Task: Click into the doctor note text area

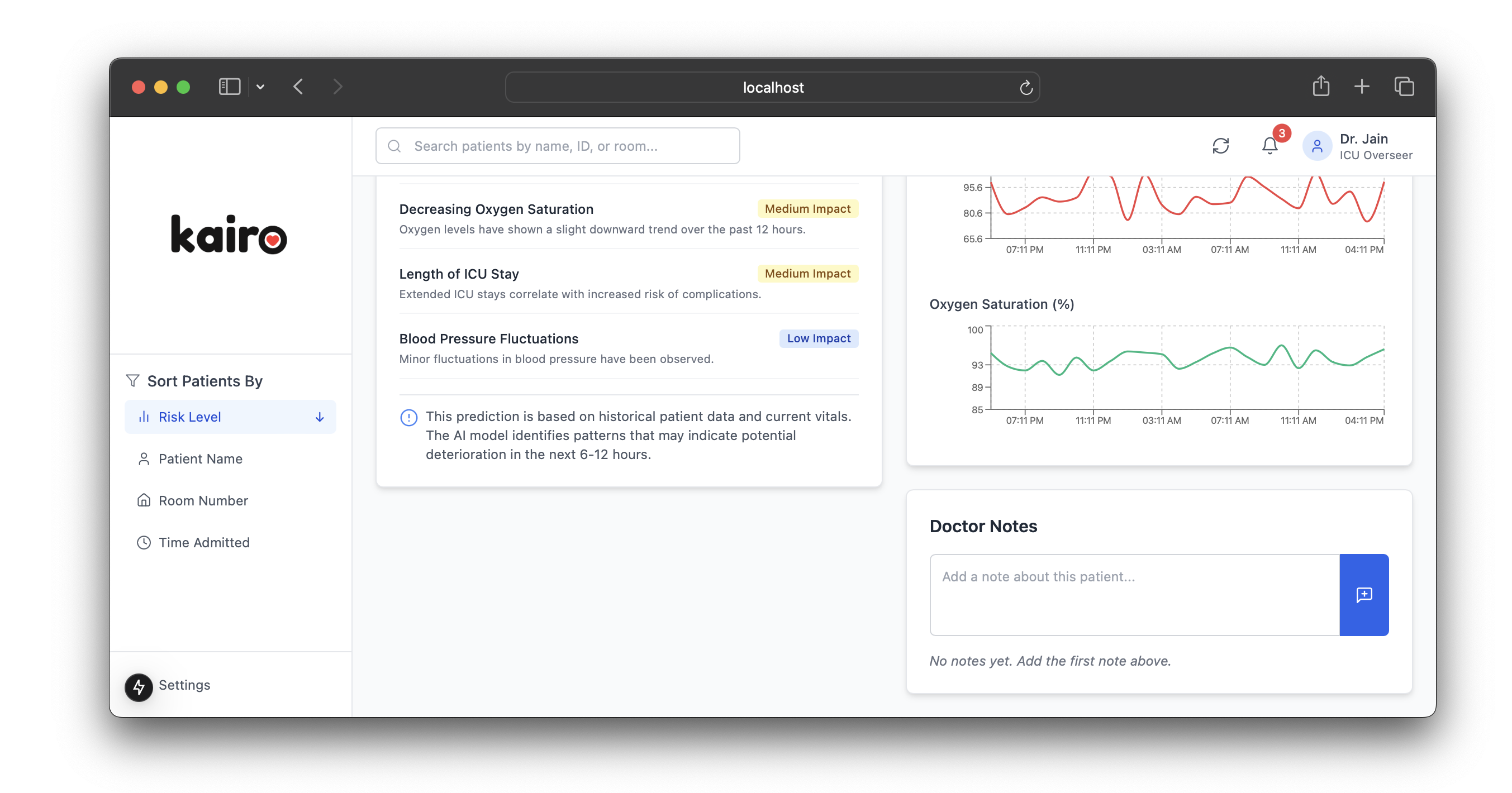Action: pyautogui.click(x=1134, y=595)
